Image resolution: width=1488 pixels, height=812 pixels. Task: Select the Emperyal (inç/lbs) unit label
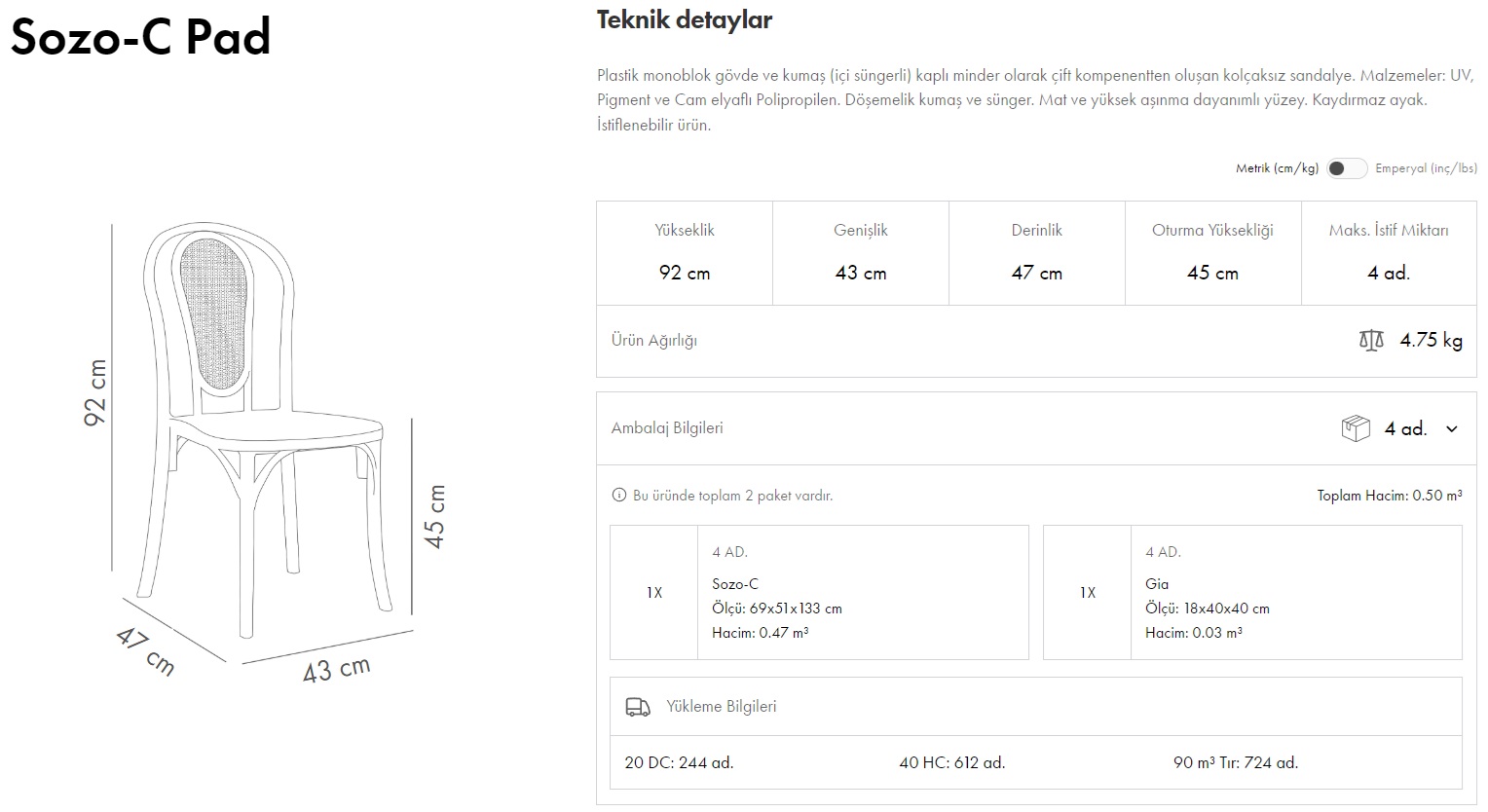click(1426, 168)
